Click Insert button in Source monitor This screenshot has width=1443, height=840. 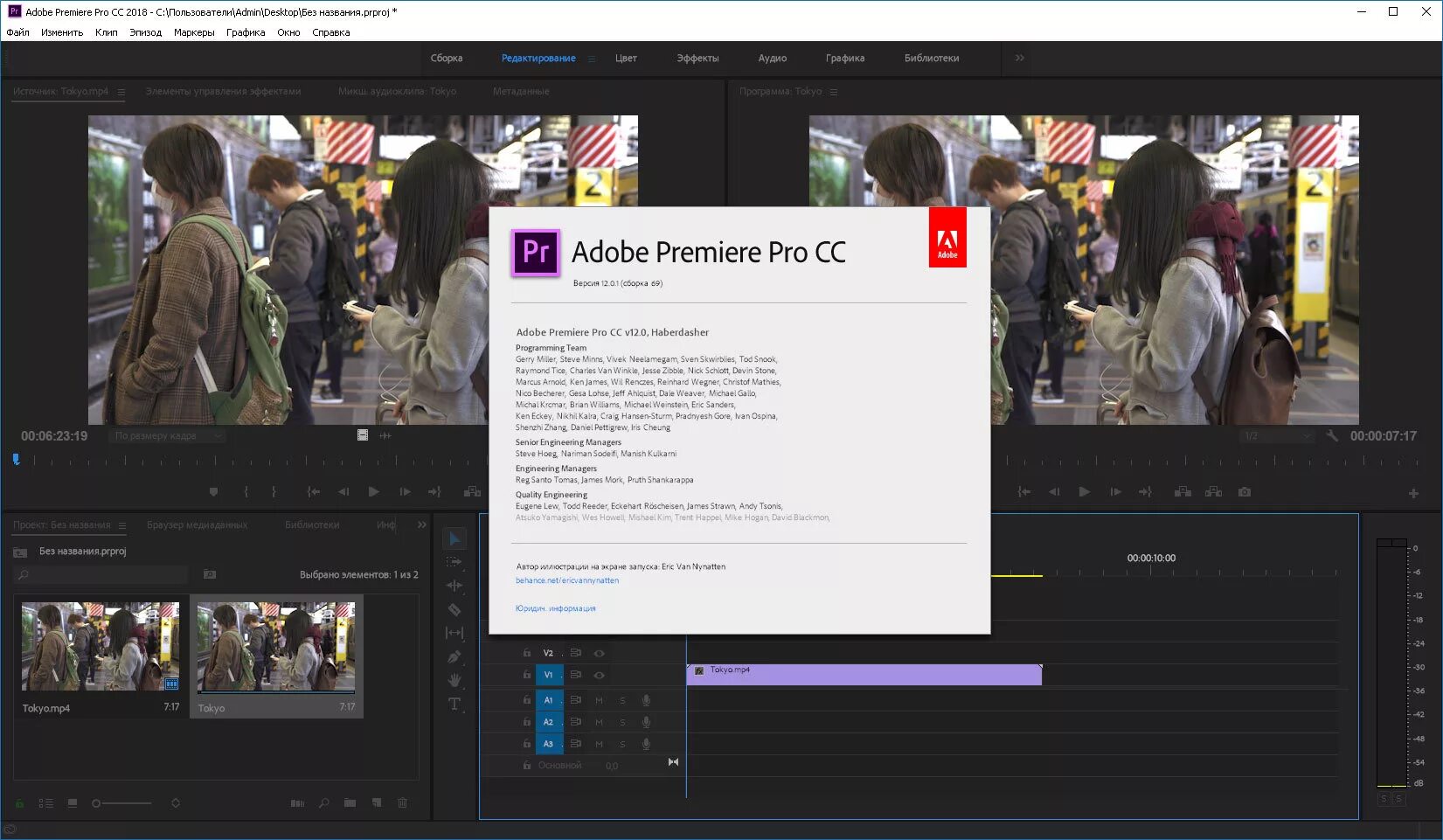coord(472,492)
